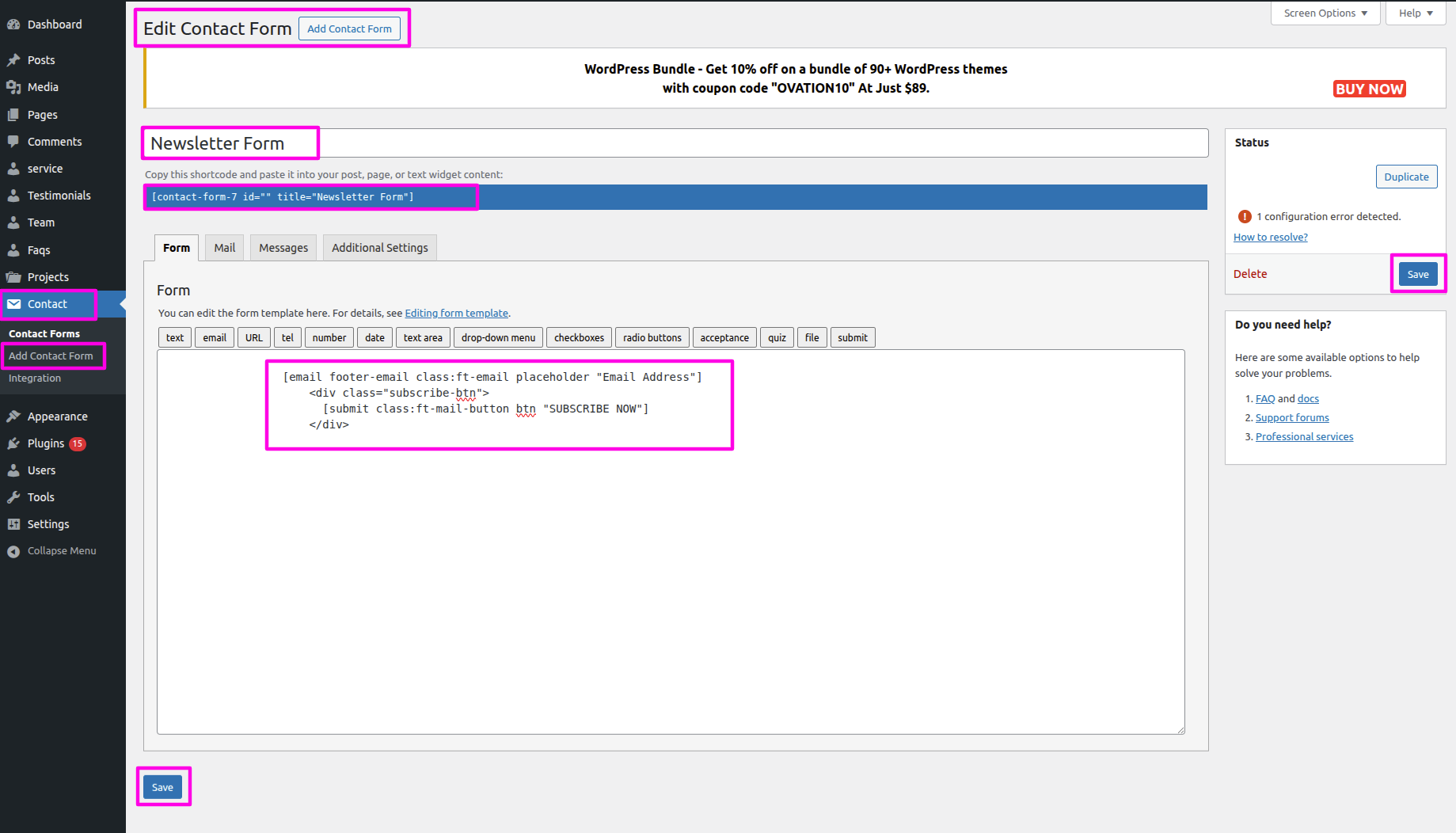Insert an acceptance form tag
This screenshot has width=1456, height=833.
click(724, 337)
